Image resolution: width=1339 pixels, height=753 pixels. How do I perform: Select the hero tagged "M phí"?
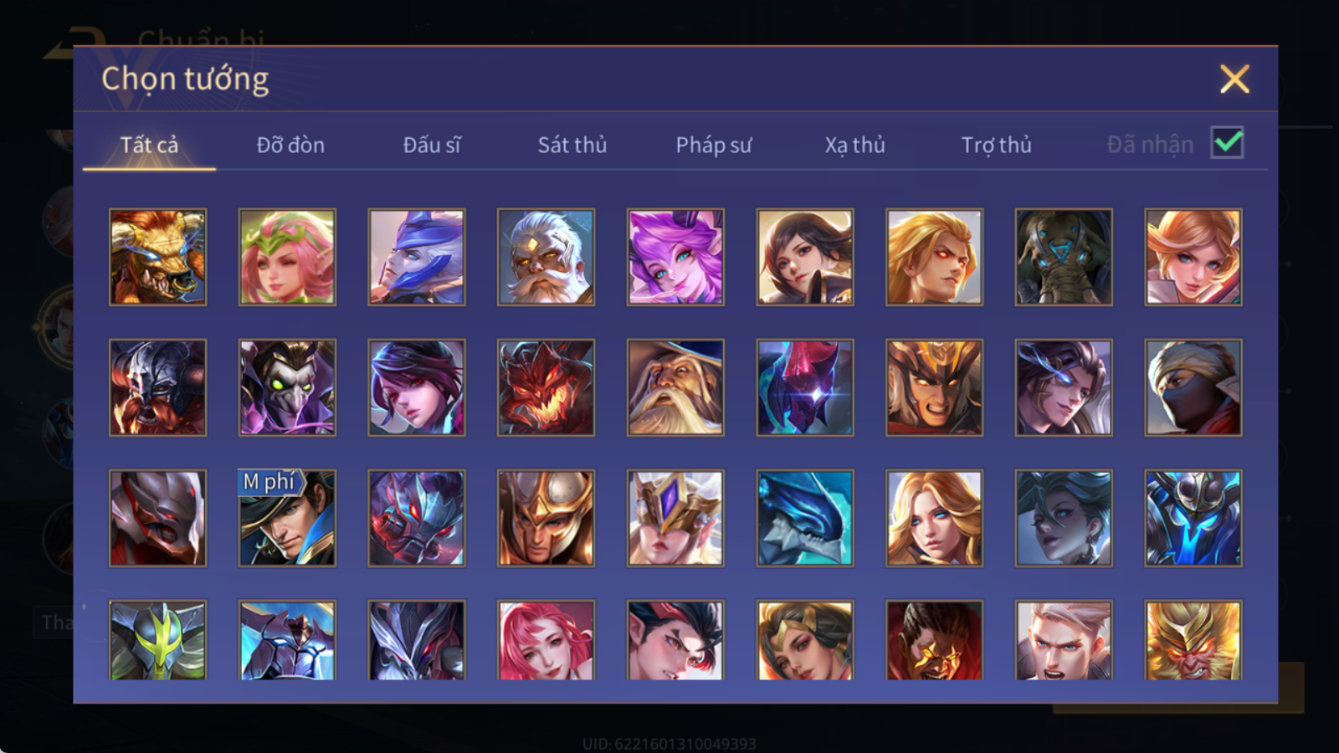click(287, 518)
